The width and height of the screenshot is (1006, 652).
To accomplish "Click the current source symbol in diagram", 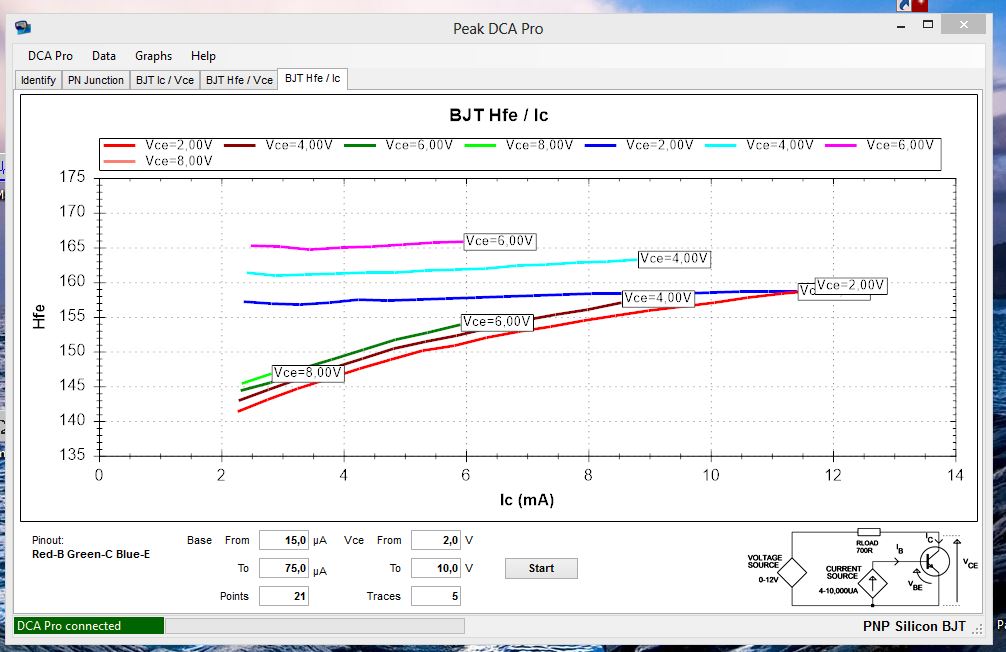I will click(x=873, y=584).
